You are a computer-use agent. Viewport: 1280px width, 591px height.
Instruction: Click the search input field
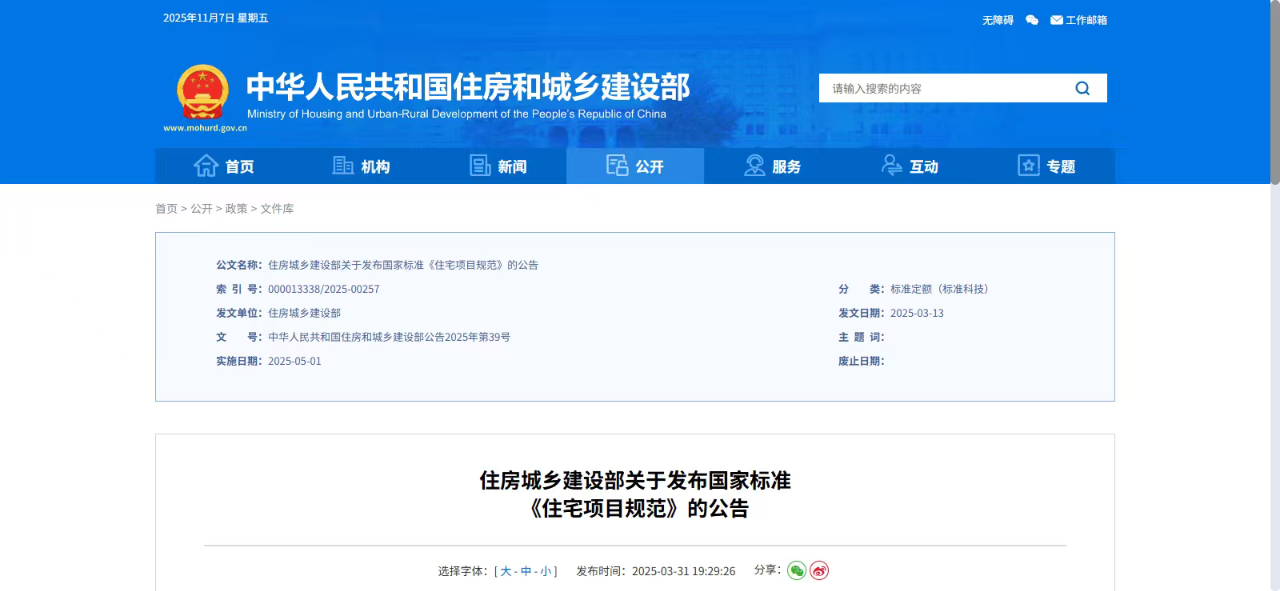pyautogui.click(x=940, y=88)
